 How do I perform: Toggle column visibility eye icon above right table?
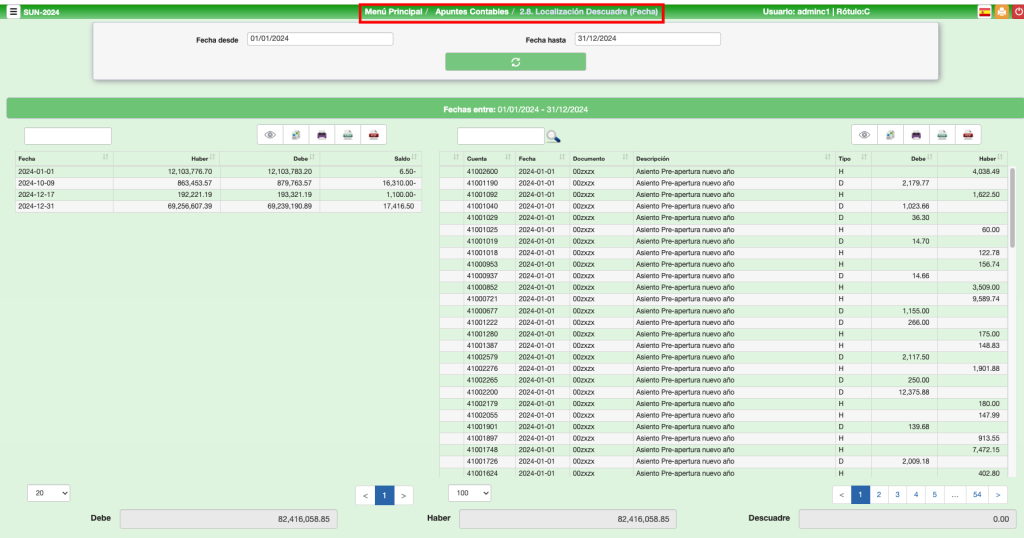(x=864, y=135)
